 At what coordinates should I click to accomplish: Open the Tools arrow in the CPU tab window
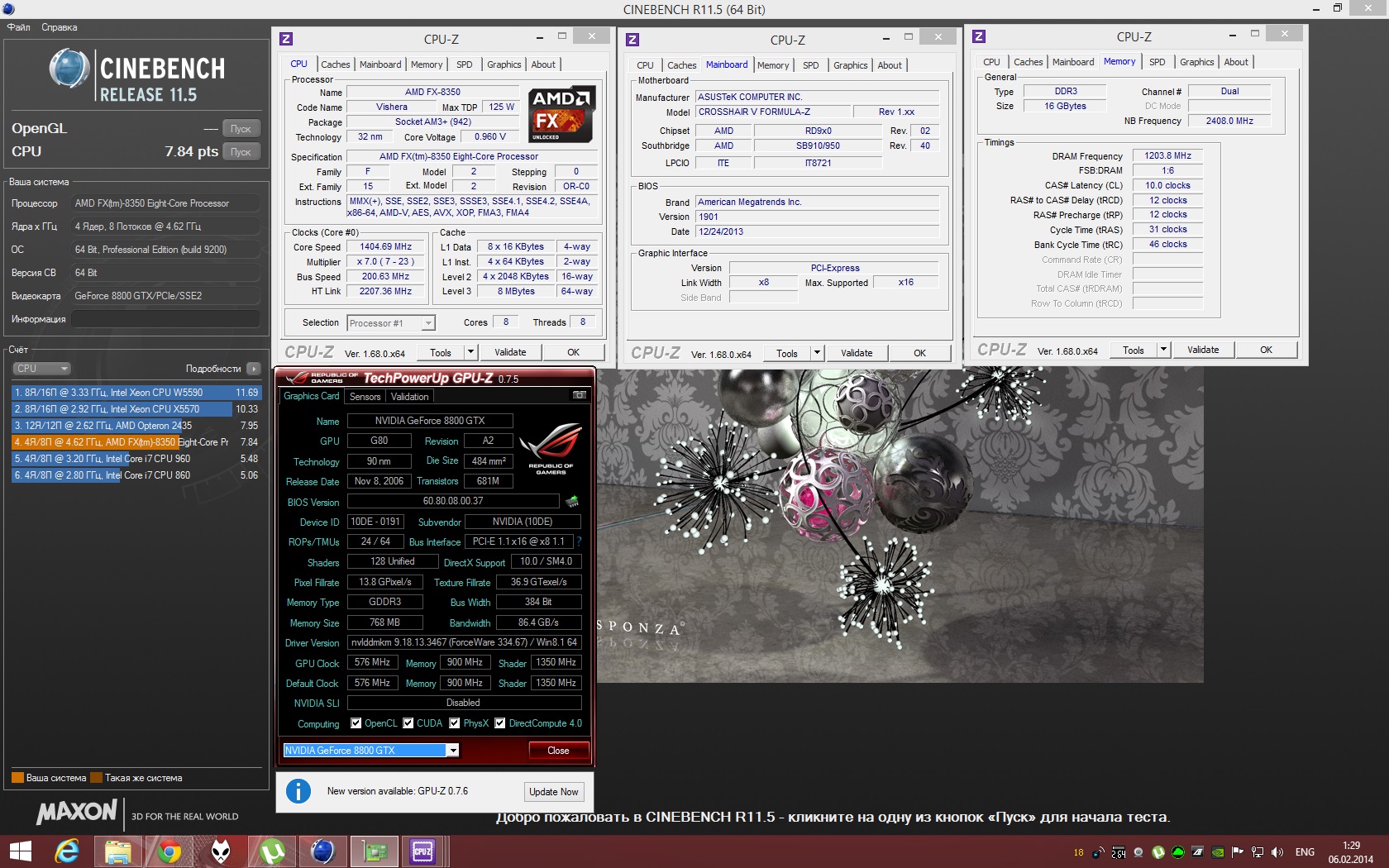coord(471,352)
